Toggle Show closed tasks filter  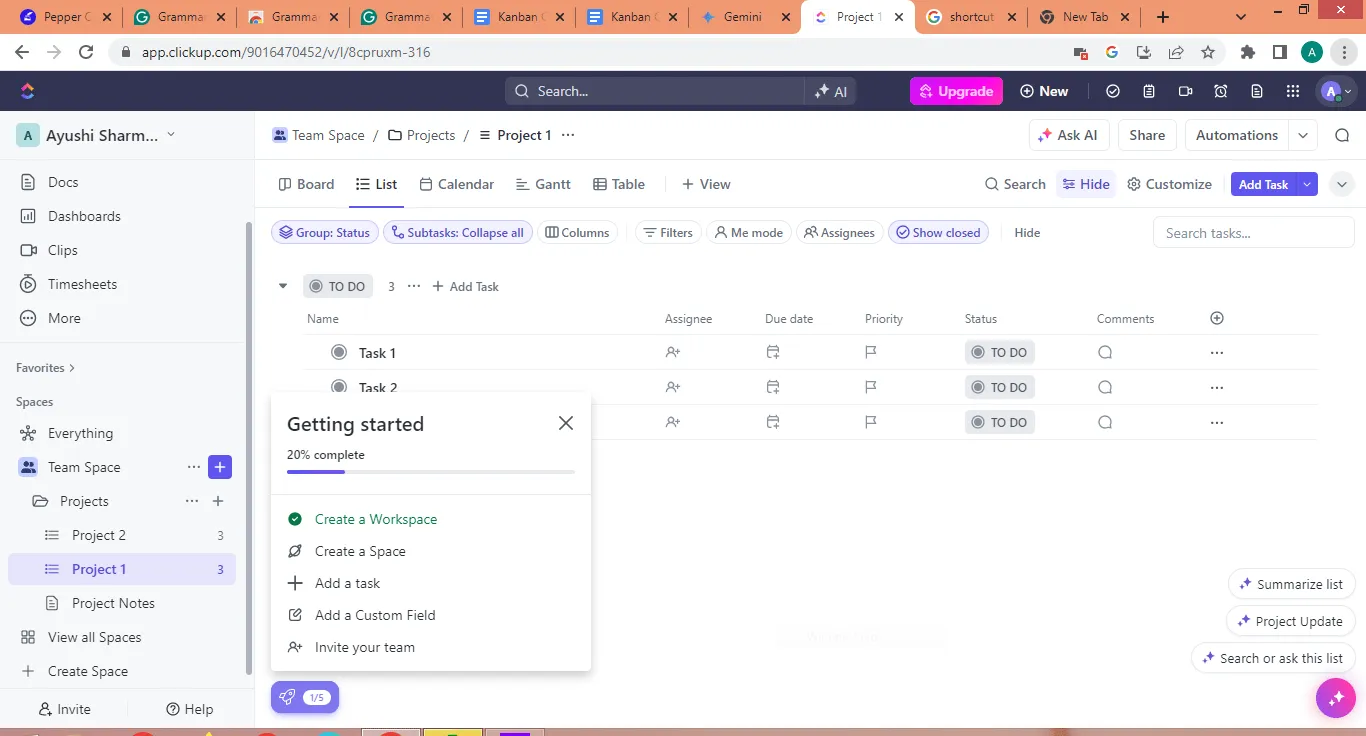tap(938, 232)
